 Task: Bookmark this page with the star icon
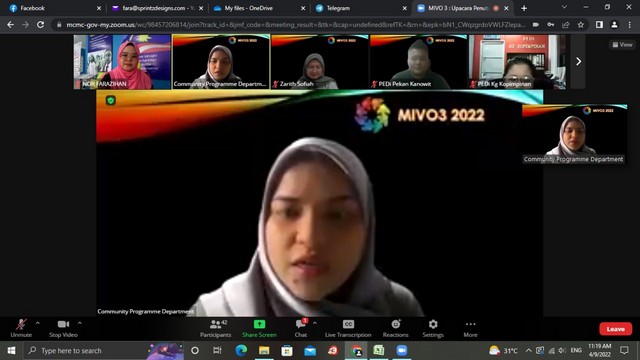(581, 25)
